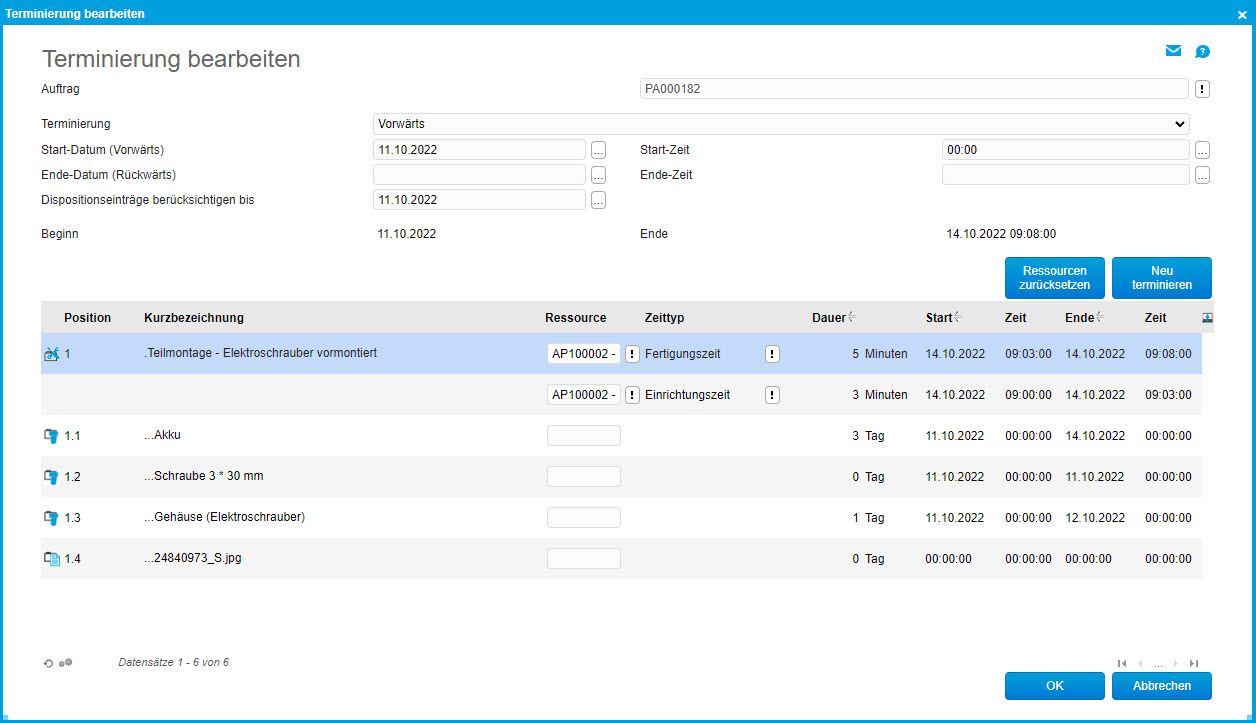Click the Start-Datum (Vorwärts) input field

(479, 150)
